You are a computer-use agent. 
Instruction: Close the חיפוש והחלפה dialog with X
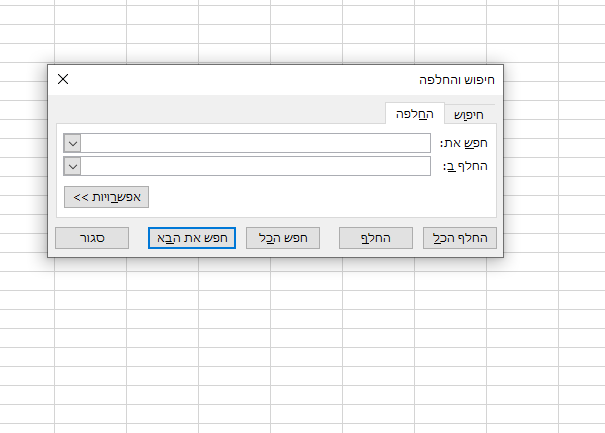pyautogui.click(x=63, y=78)
